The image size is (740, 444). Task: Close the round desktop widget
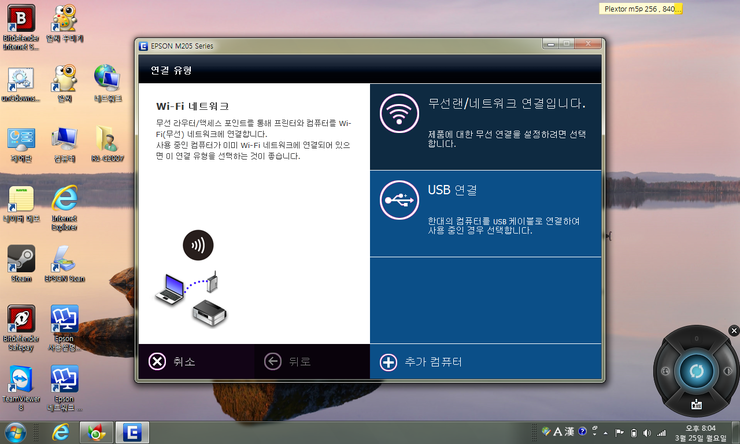point(733,330)
